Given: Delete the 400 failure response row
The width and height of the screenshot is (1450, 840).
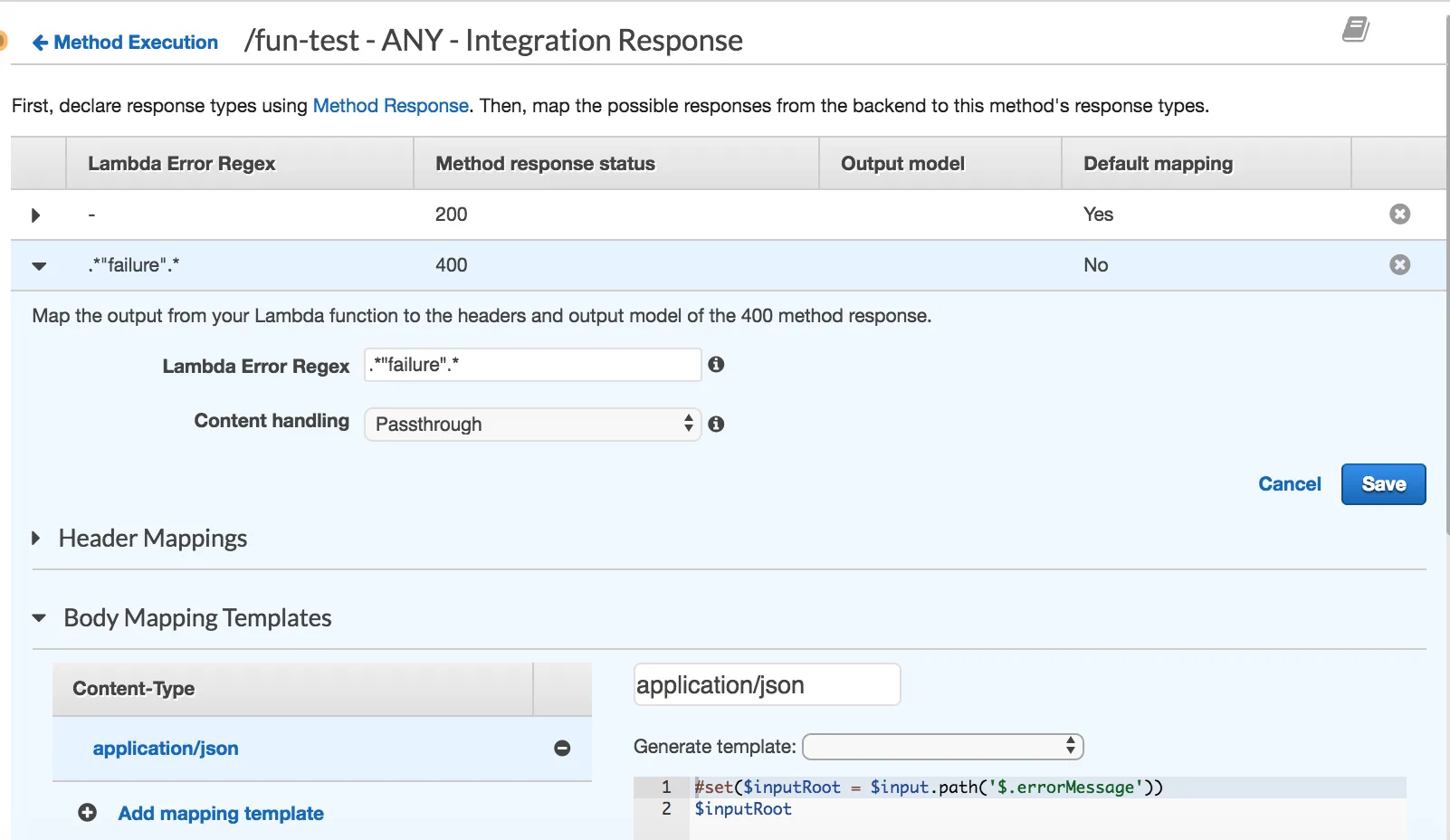Looking at the screenshot, I should click(x=1399, y=265).
